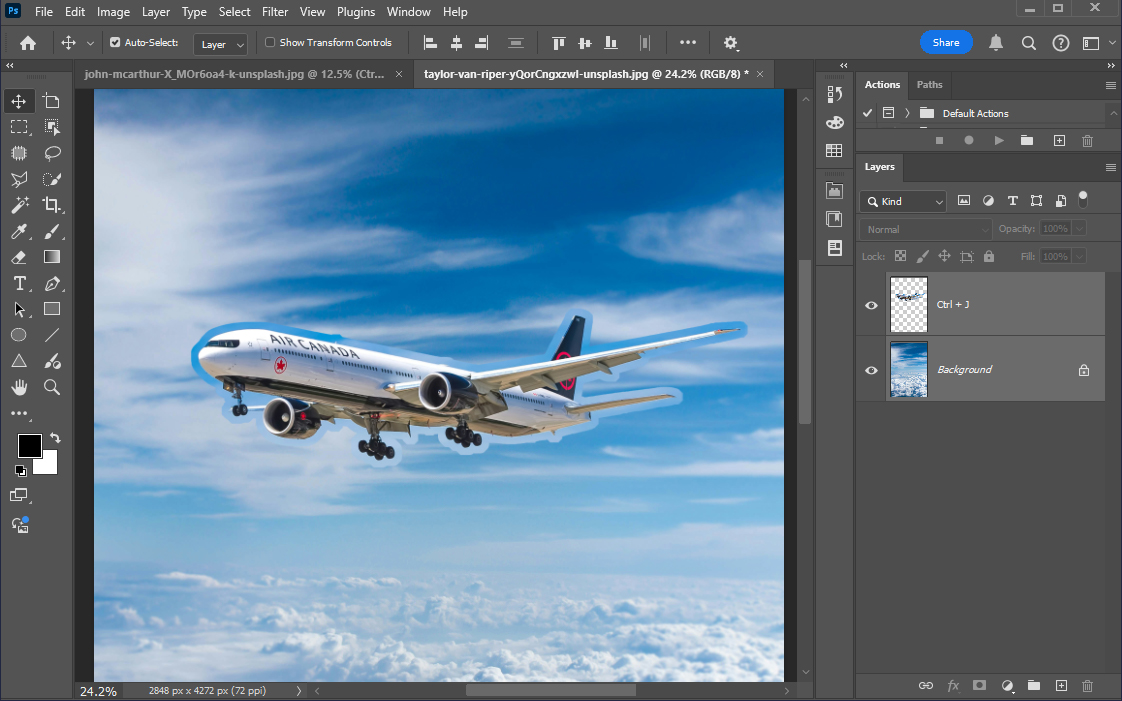Play the selected action
The height and width of the screenshot is (701, 1122).
point(999,140)
